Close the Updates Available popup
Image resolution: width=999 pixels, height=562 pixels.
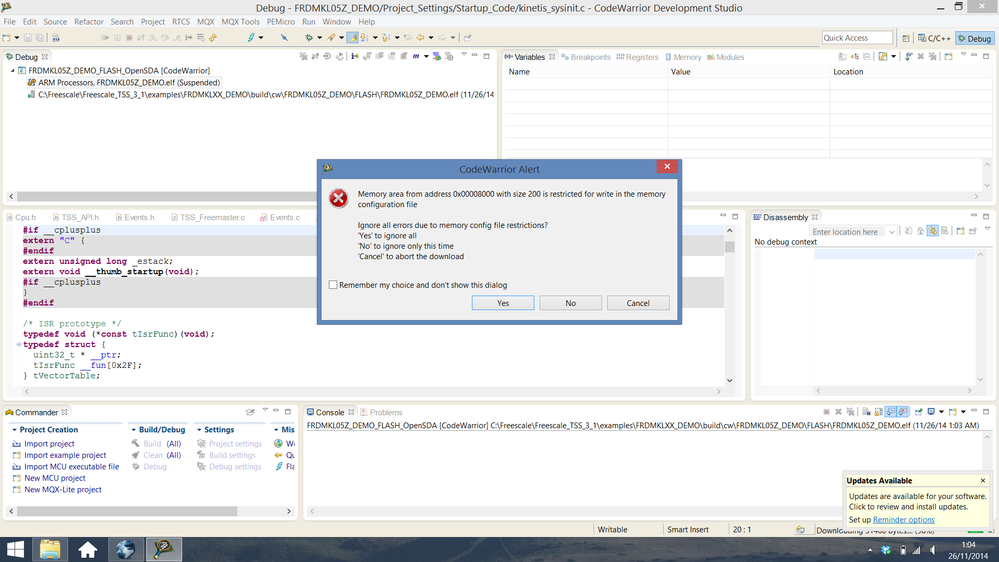pos(983,480)
